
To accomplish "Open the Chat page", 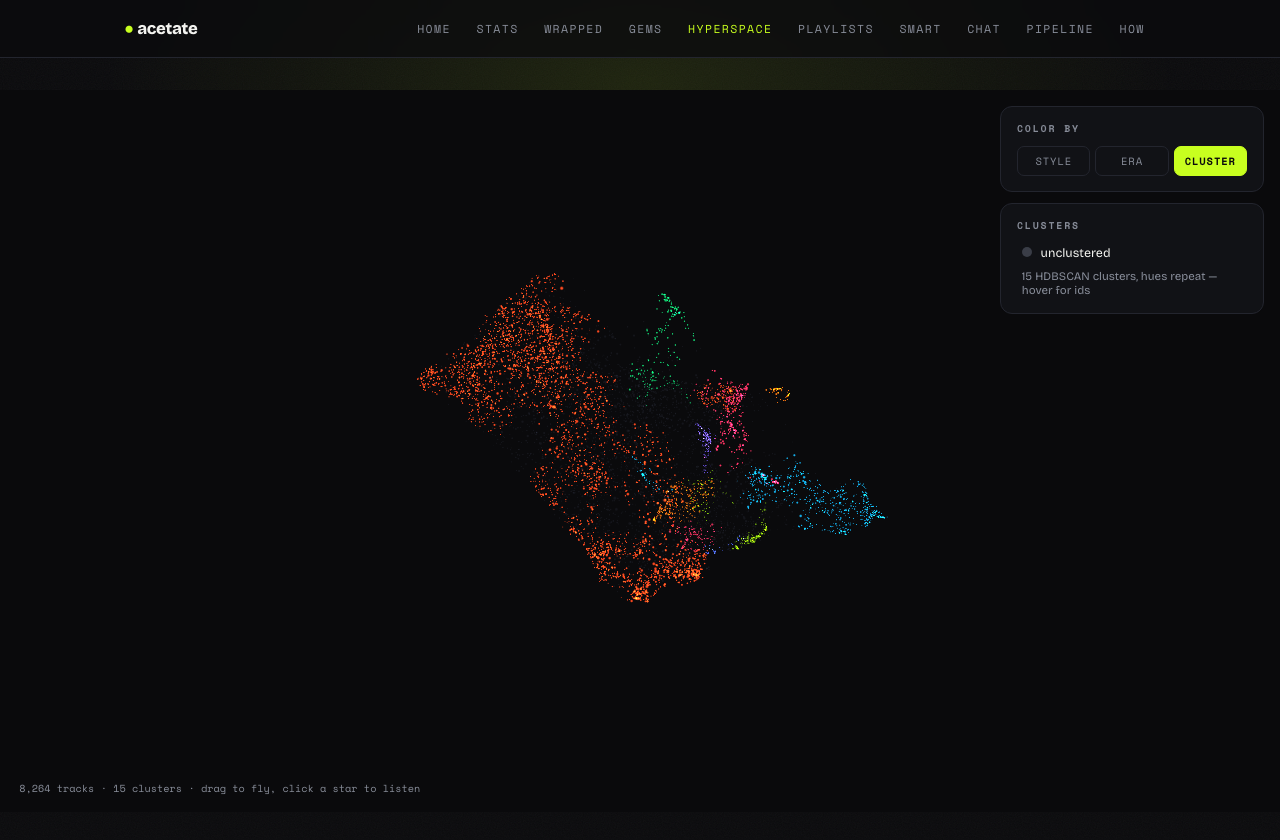I will 984,29.
